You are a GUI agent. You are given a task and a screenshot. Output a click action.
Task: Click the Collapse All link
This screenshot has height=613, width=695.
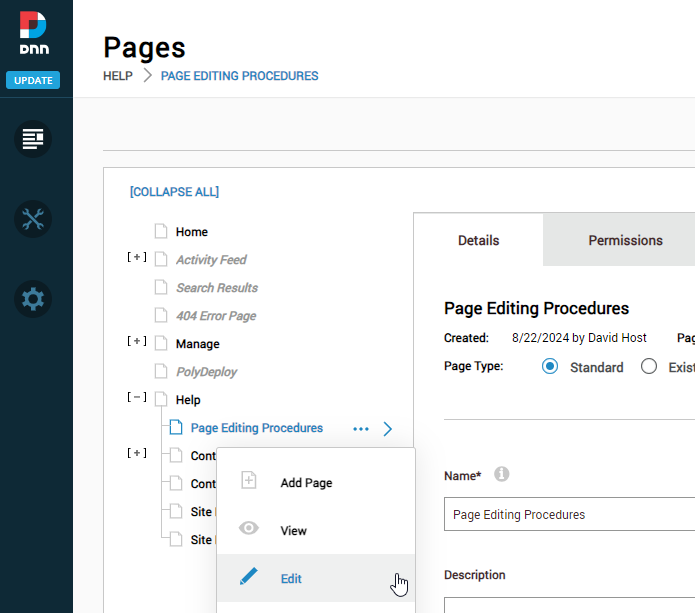[174, 192]
